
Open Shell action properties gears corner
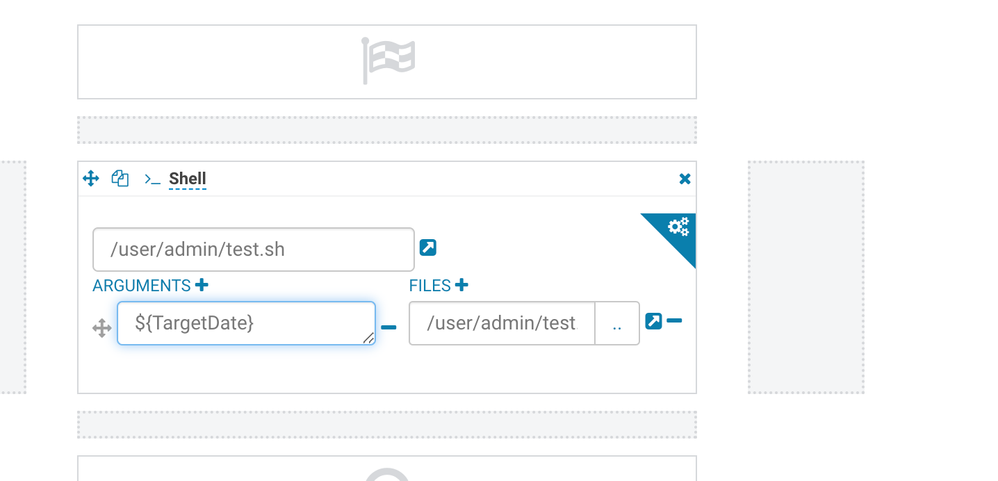[677, 228]
